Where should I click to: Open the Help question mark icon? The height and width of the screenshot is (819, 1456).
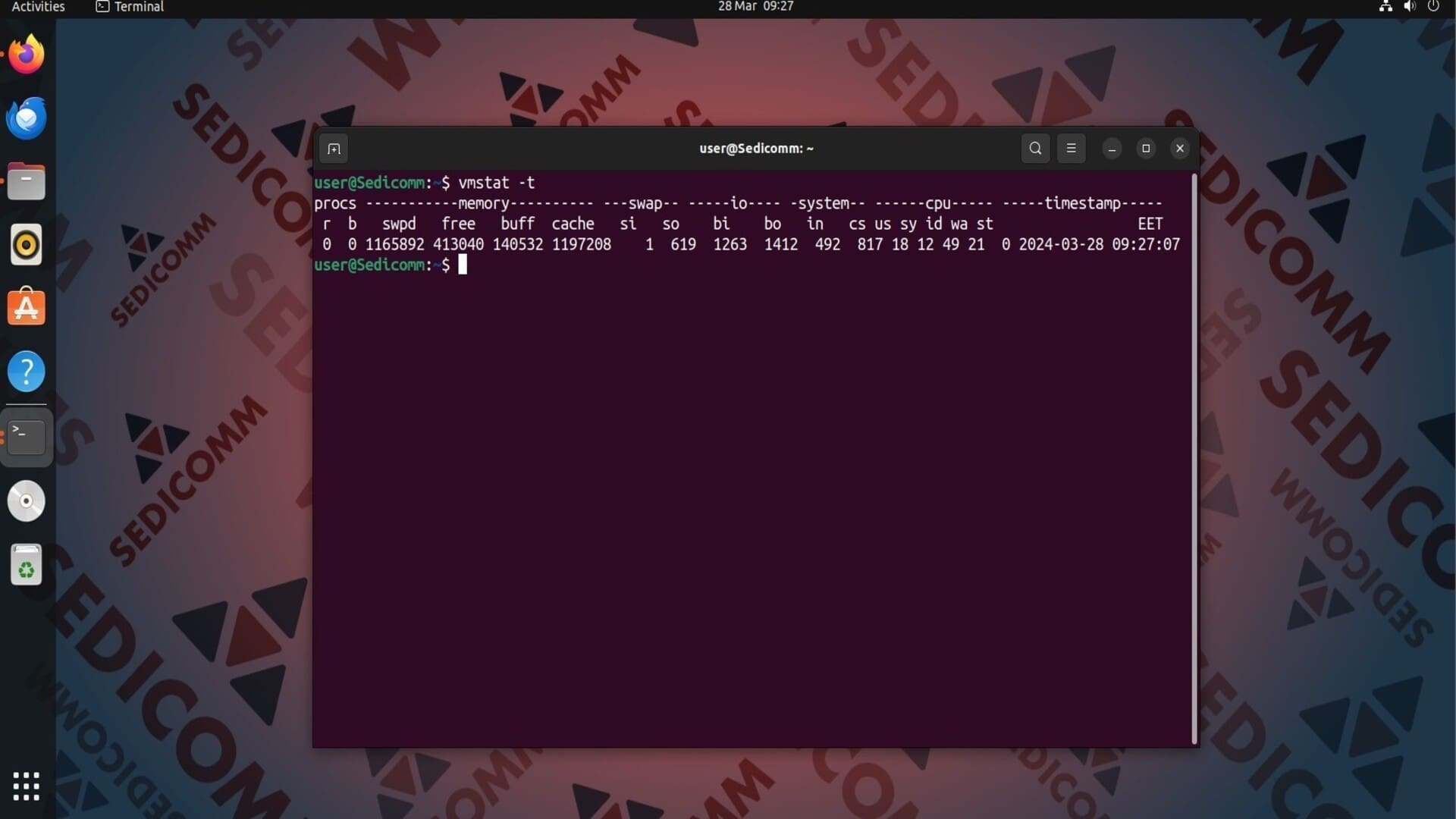pos(27,372)
